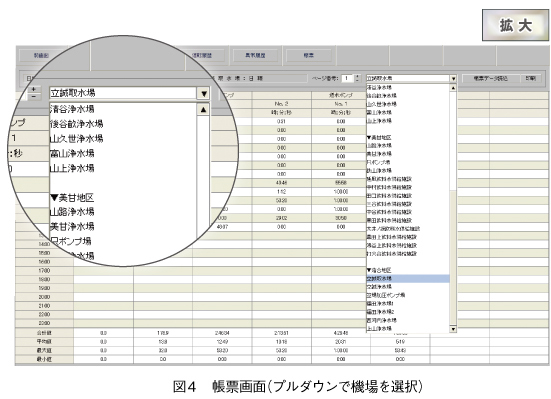Click the facility list's scroll-down arrow

pyautogui.click(x=453, y=329)
